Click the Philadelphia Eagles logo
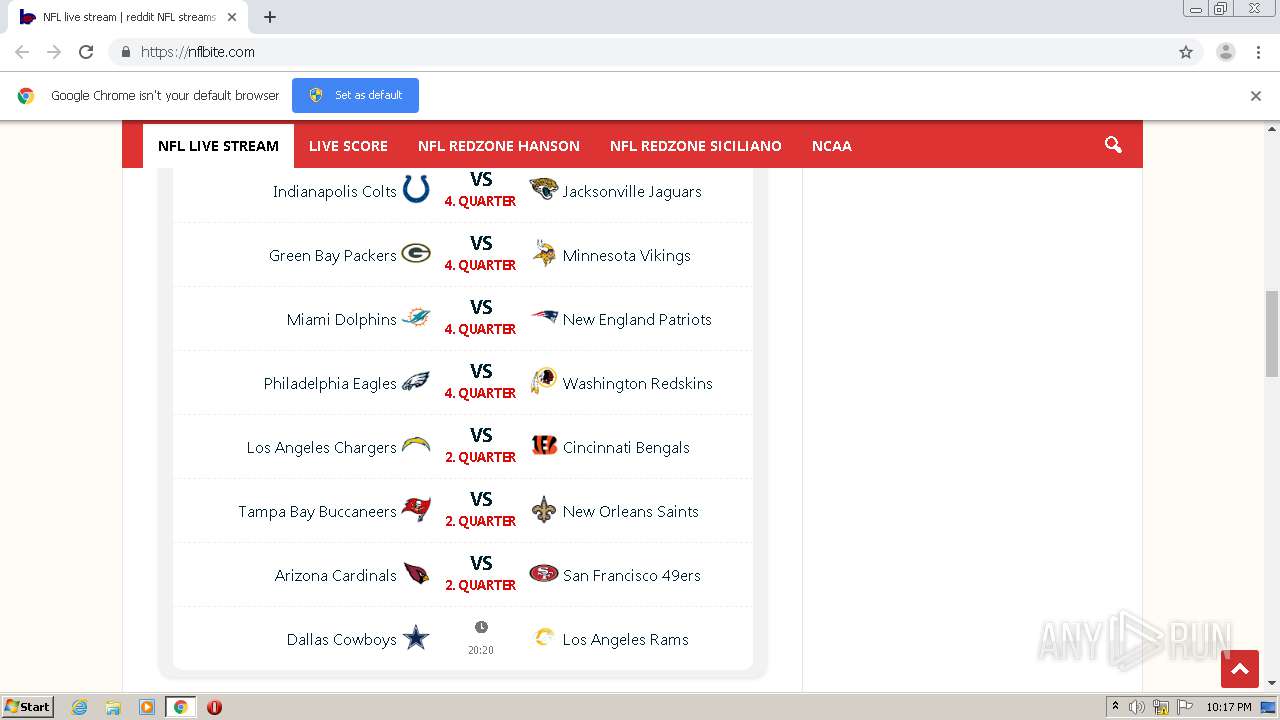Viewport: 1280px width, 720px height. click(416, 381)
